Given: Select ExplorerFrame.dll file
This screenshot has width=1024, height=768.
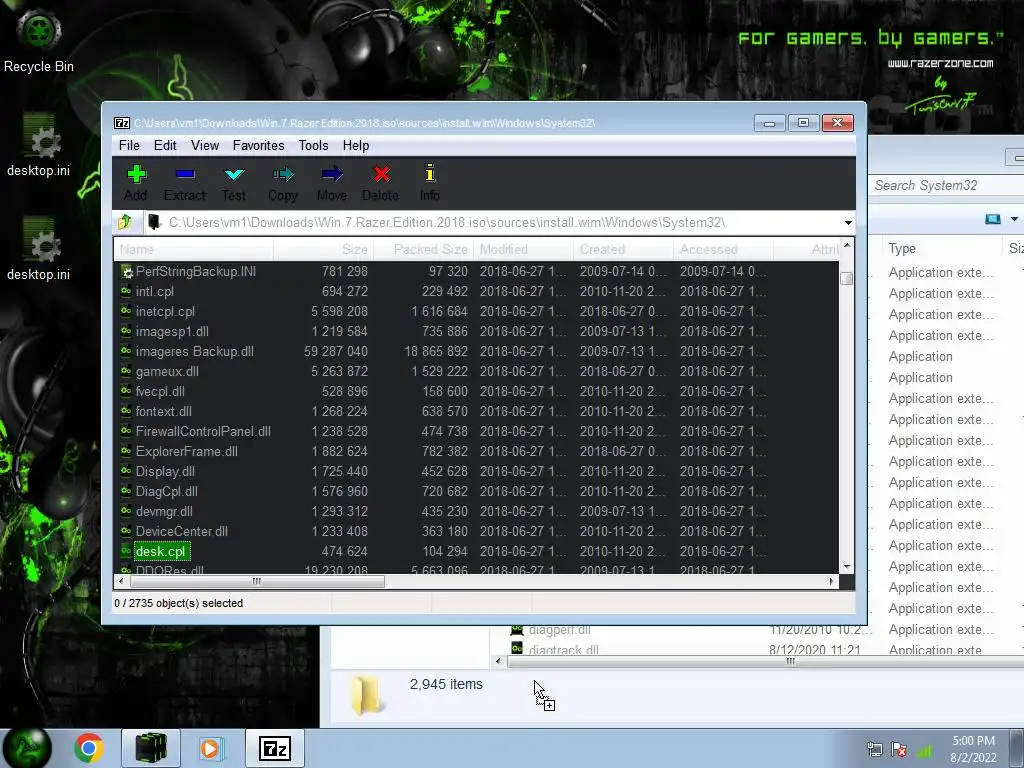Looking at the screenshot, I should click(x=187, y=451).
